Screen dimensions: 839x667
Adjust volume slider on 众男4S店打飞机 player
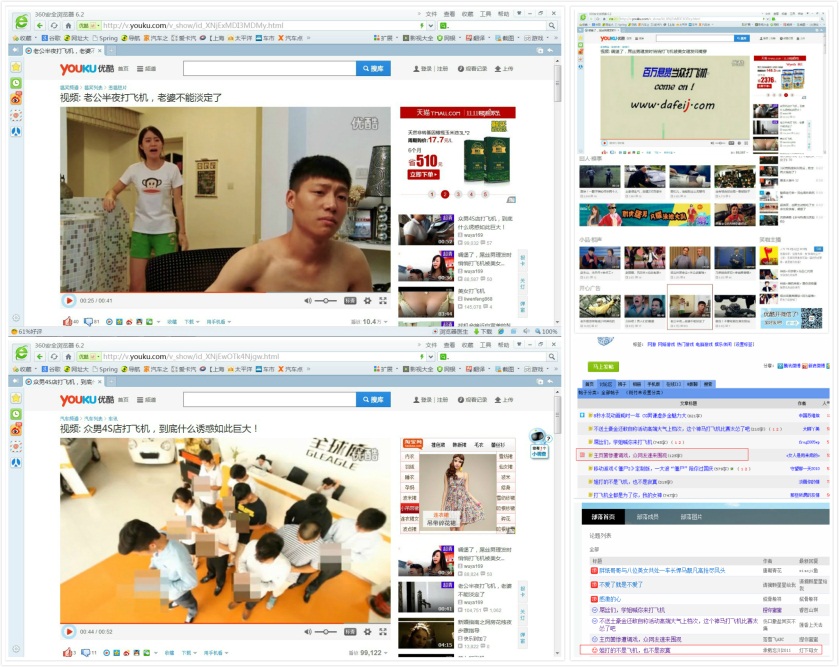click(x=326, y=632)
